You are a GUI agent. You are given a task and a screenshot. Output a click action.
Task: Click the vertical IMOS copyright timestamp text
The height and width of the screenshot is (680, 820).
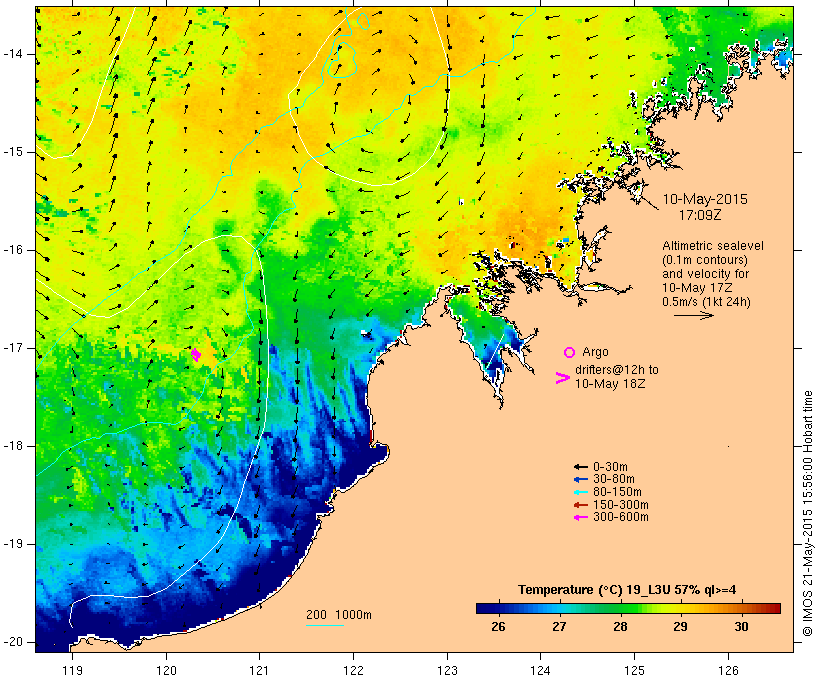pyautogui.click(x=808, y=514)
